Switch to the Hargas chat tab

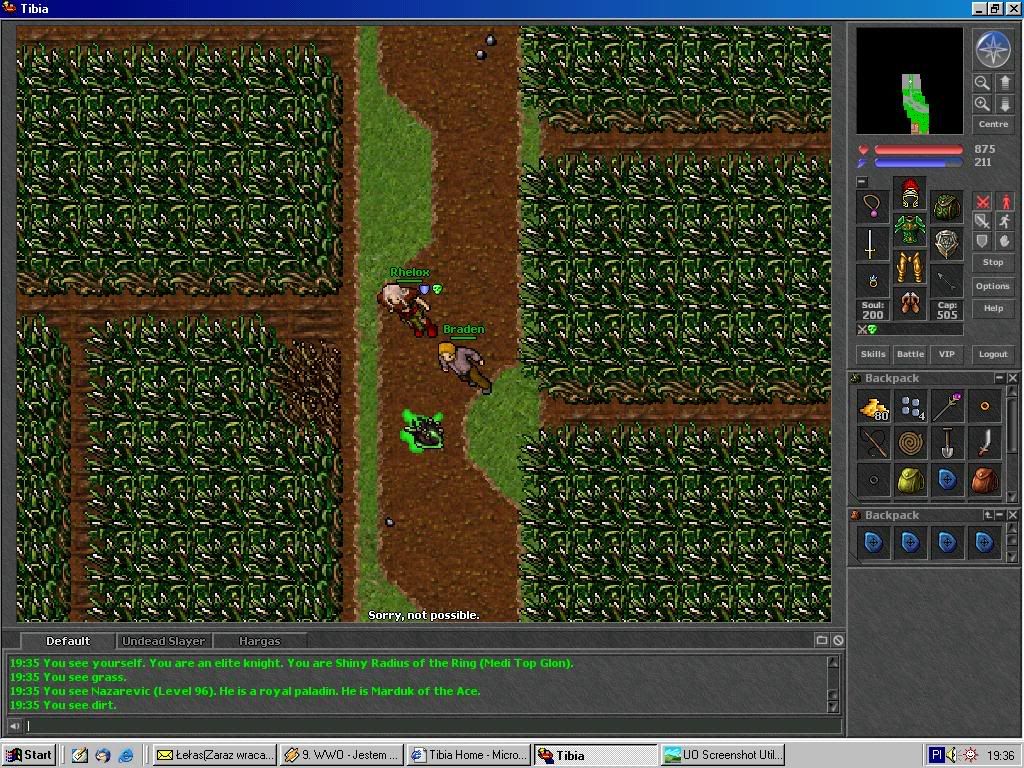259,641
